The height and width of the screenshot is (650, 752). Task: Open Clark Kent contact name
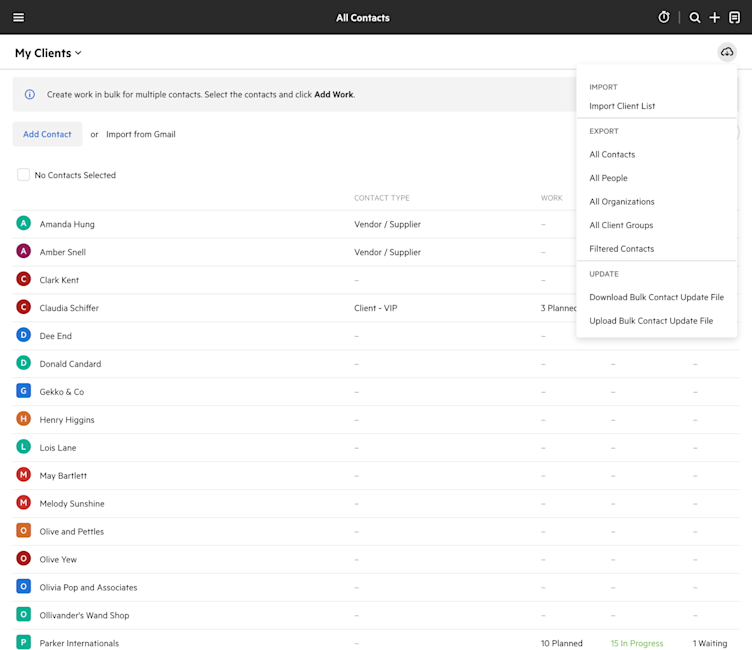tap(59, 280)
